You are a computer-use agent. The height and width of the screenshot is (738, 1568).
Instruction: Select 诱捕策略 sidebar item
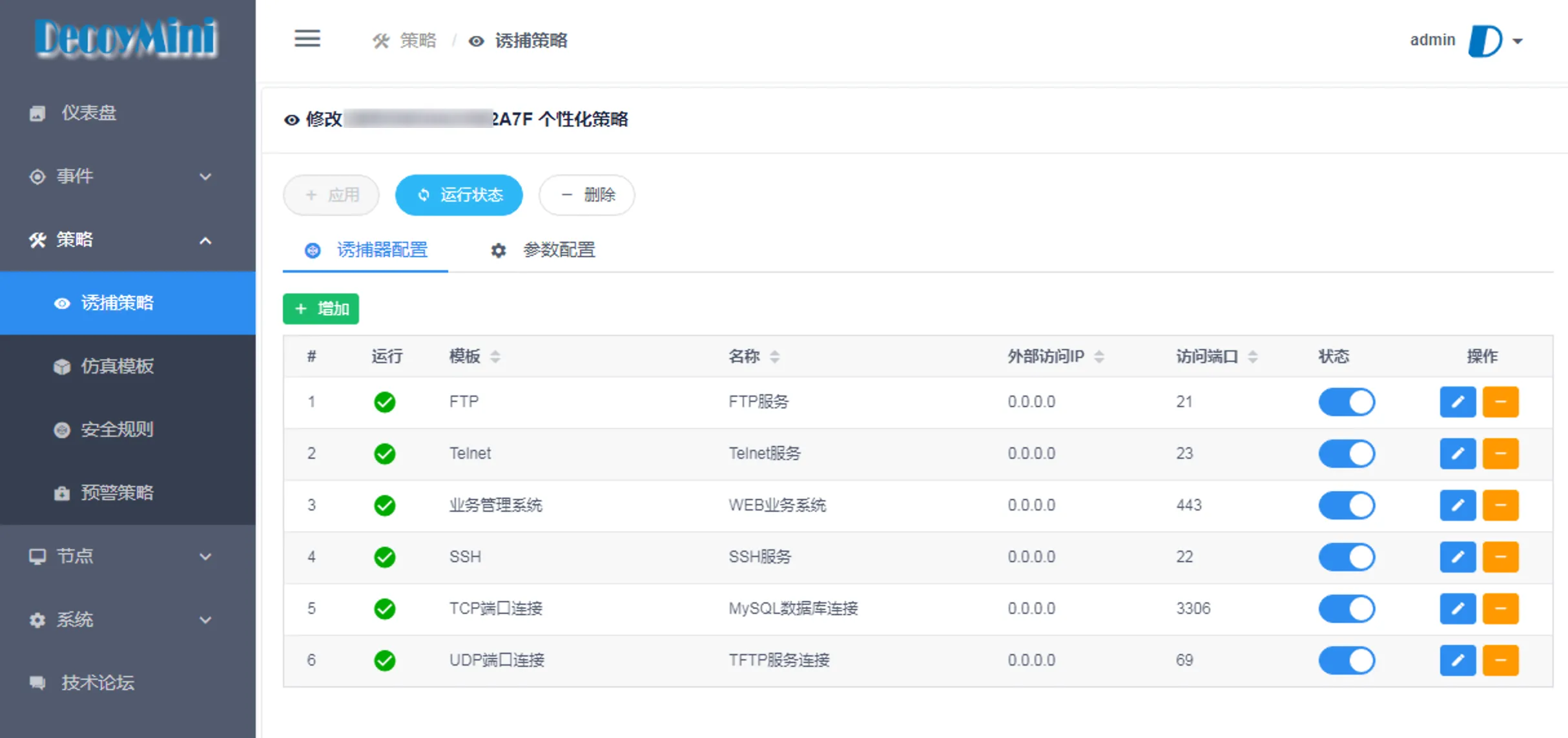[128, 302]
